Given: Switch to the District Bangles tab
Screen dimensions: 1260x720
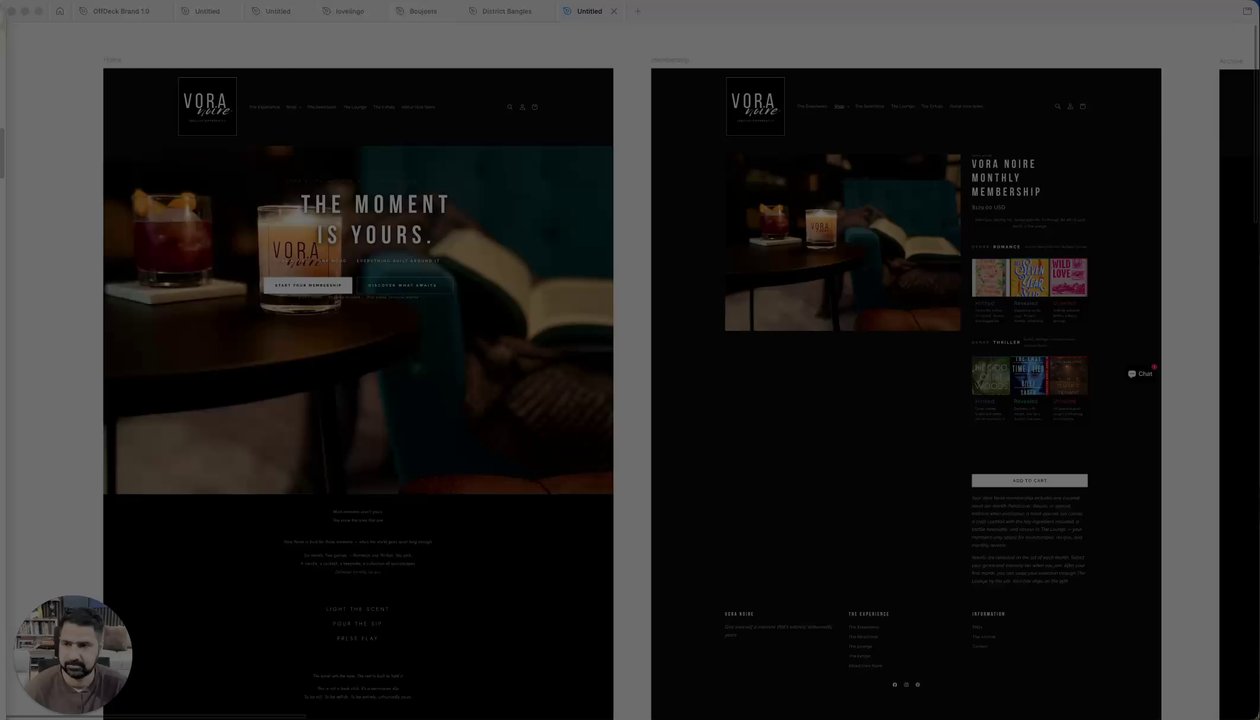Looking at the screenshot, I should pyautogui.click(x=500, y=11).
